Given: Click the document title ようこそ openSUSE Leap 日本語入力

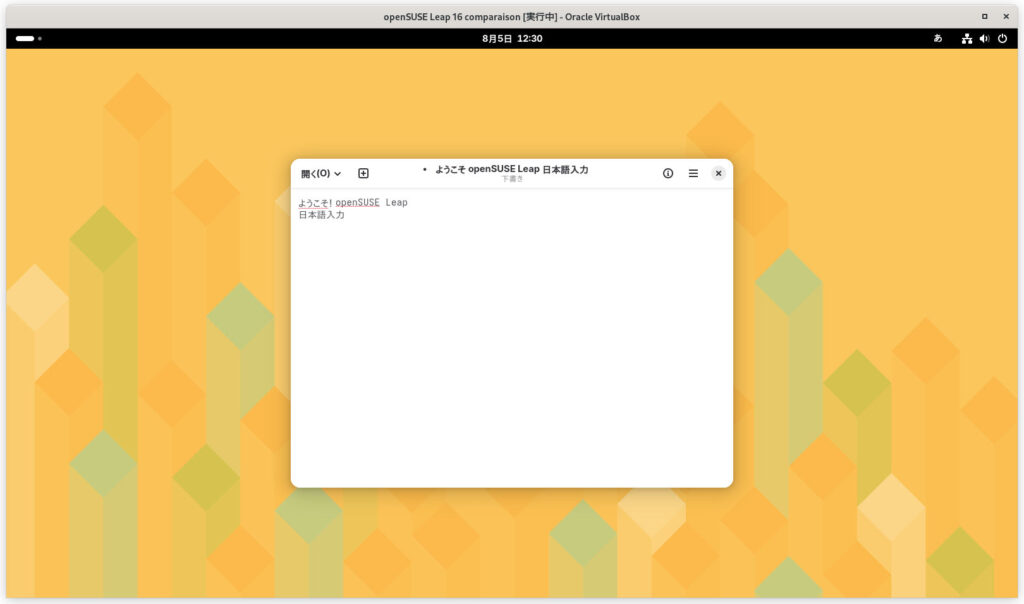Looking at the screenshot, I should (x=511, y=169).
